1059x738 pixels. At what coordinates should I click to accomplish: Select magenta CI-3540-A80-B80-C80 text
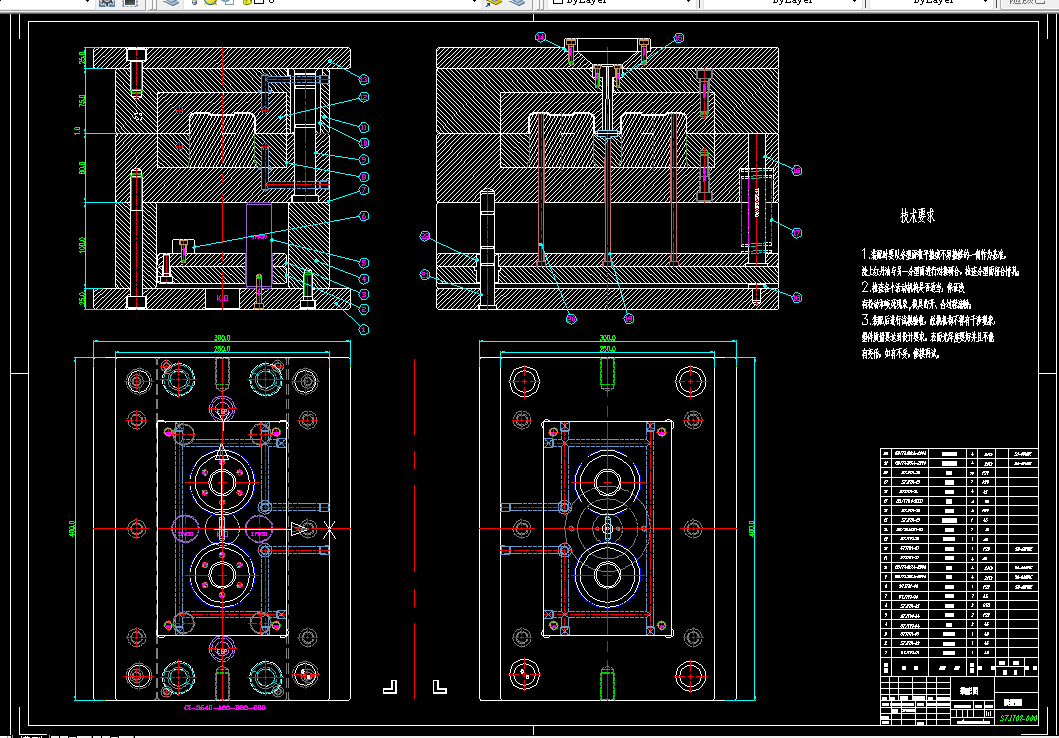(x=224, y=708)
